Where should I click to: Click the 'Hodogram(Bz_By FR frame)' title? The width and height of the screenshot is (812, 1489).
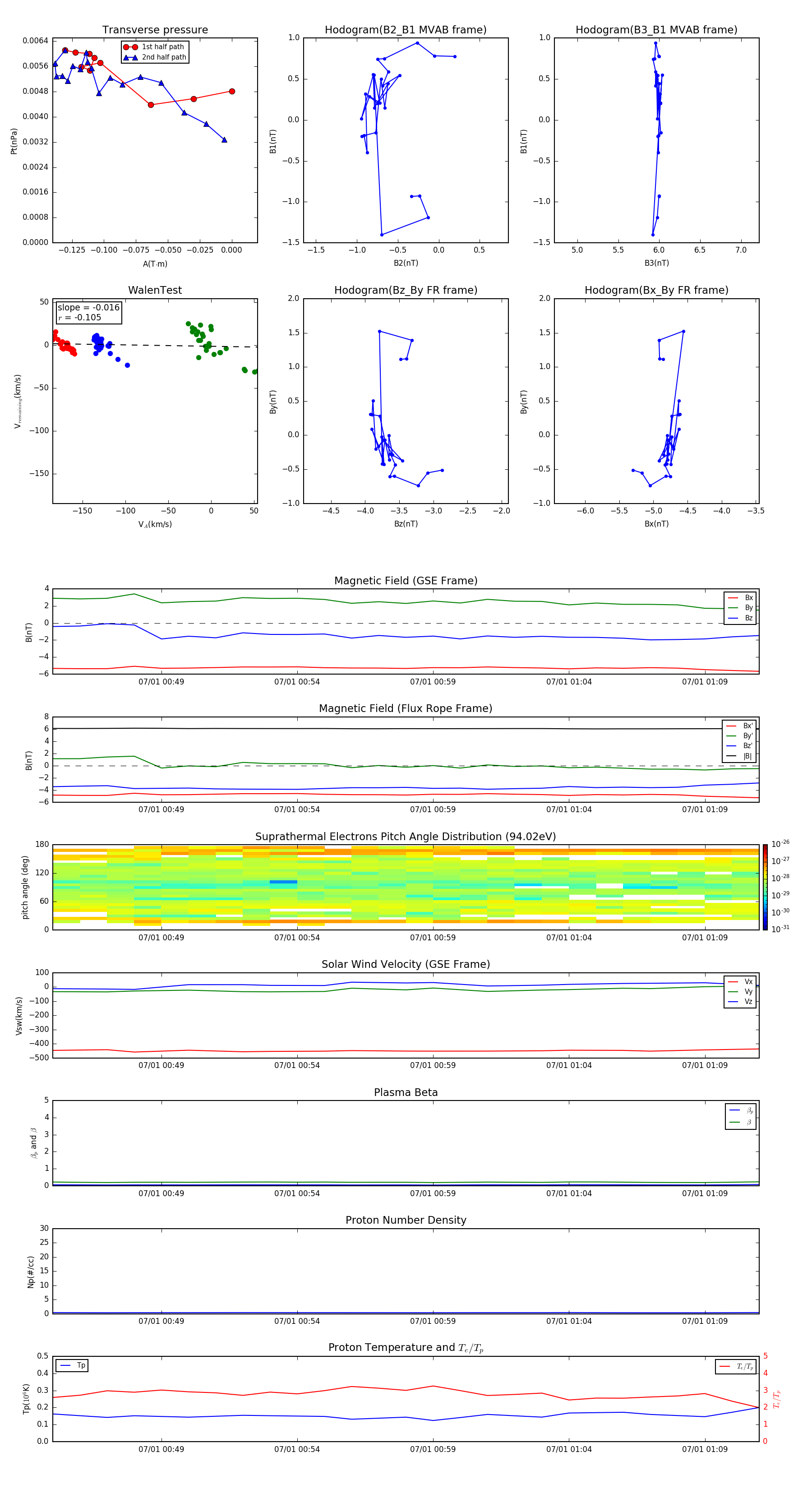(406, 290)
